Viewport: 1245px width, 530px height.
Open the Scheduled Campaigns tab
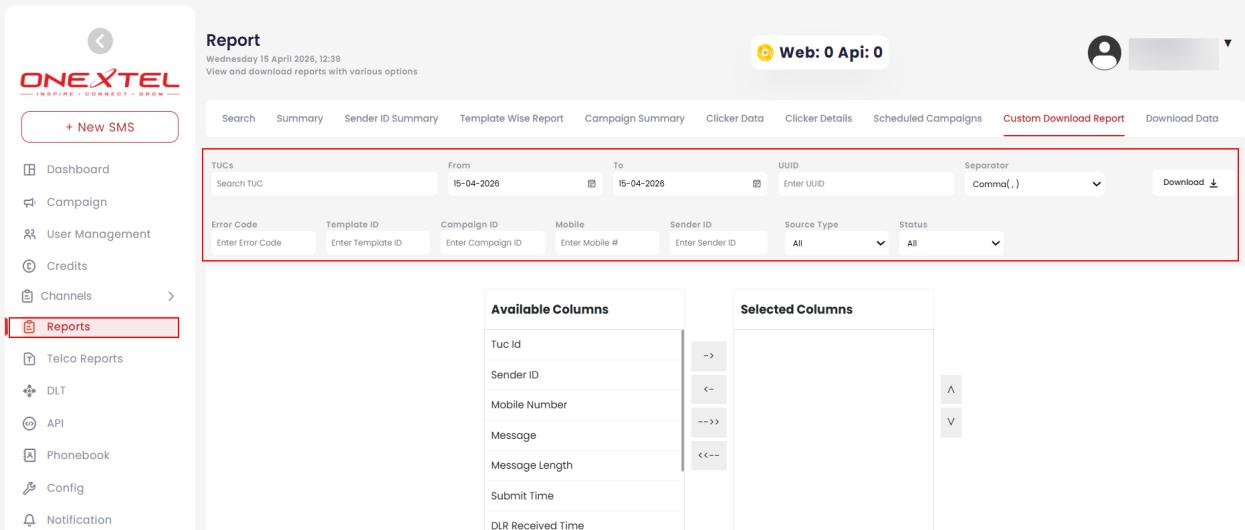click(927, 118)
